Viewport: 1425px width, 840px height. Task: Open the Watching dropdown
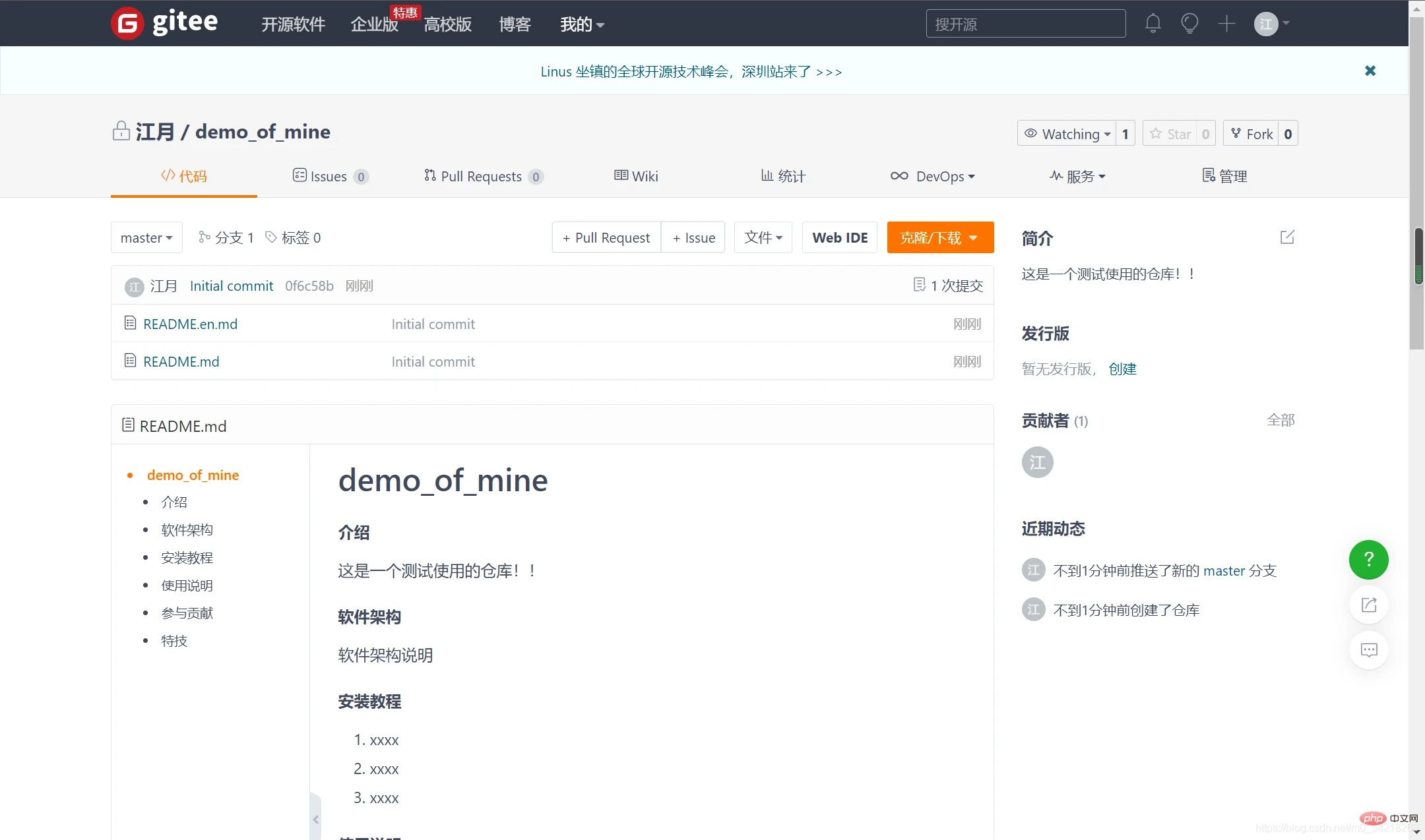1067,134
